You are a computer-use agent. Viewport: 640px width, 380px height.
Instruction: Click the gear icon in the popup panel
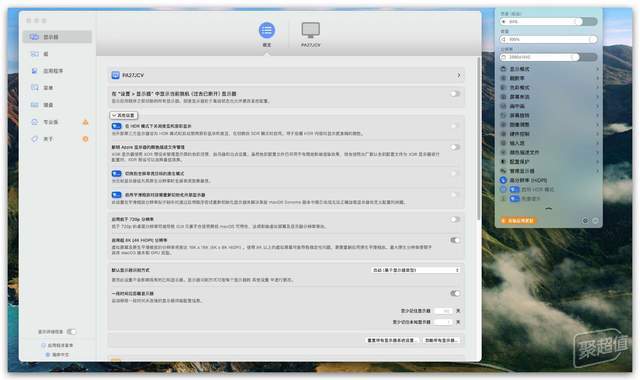585,220
